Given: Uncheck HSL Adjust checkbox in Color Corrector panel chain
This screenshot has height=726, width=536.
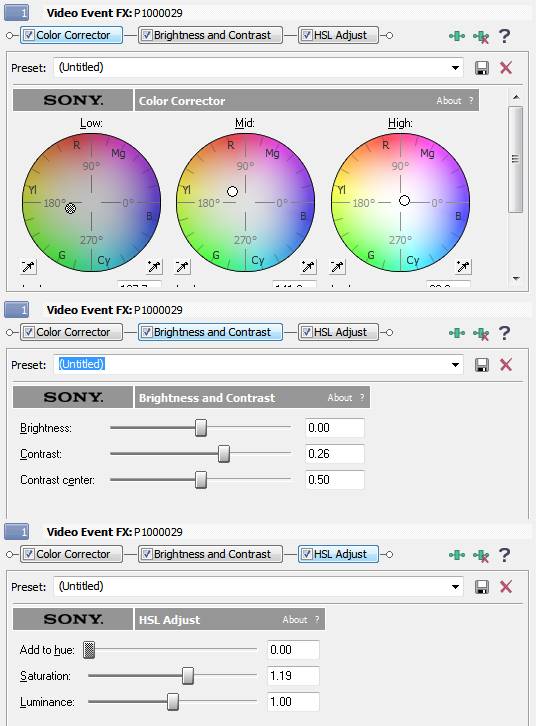Looking at the screenshot, I should [x=306, y=35].
